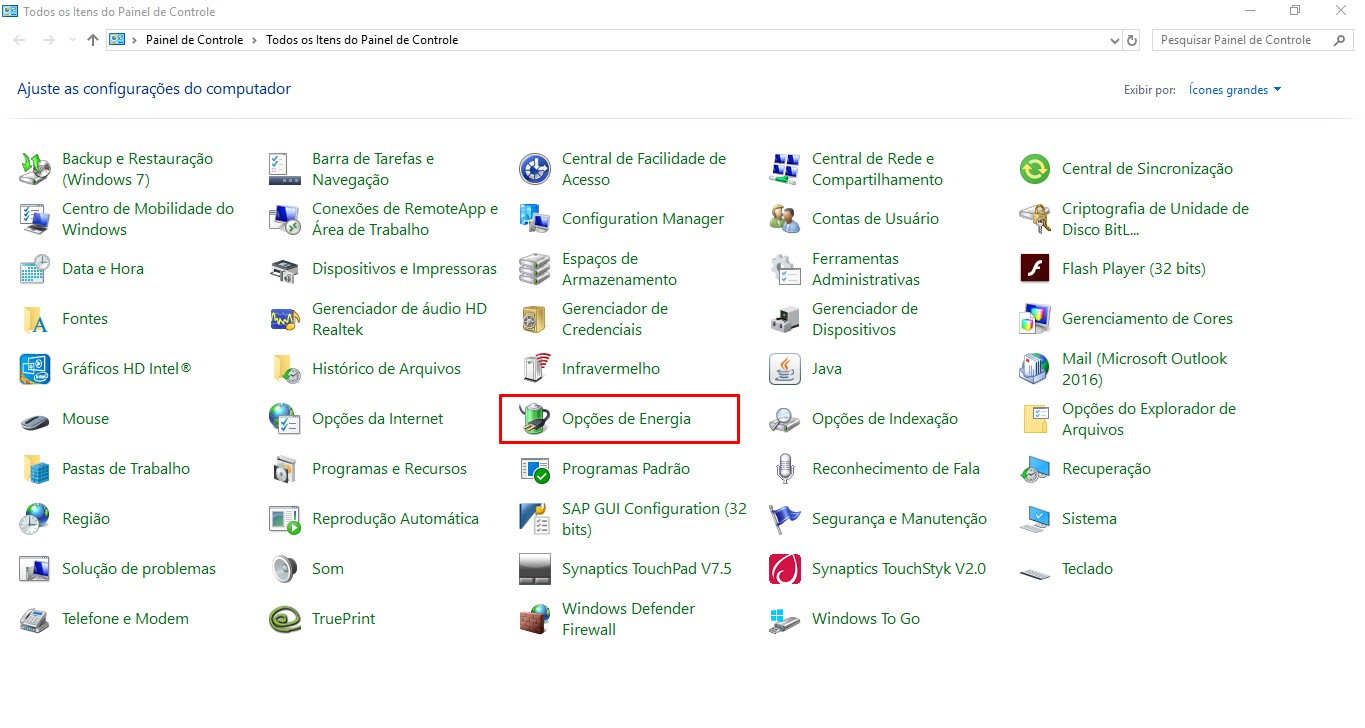
Task: Open the Opções de Energia battery icon
Action: pyautogui.click(x=535, y=419)
